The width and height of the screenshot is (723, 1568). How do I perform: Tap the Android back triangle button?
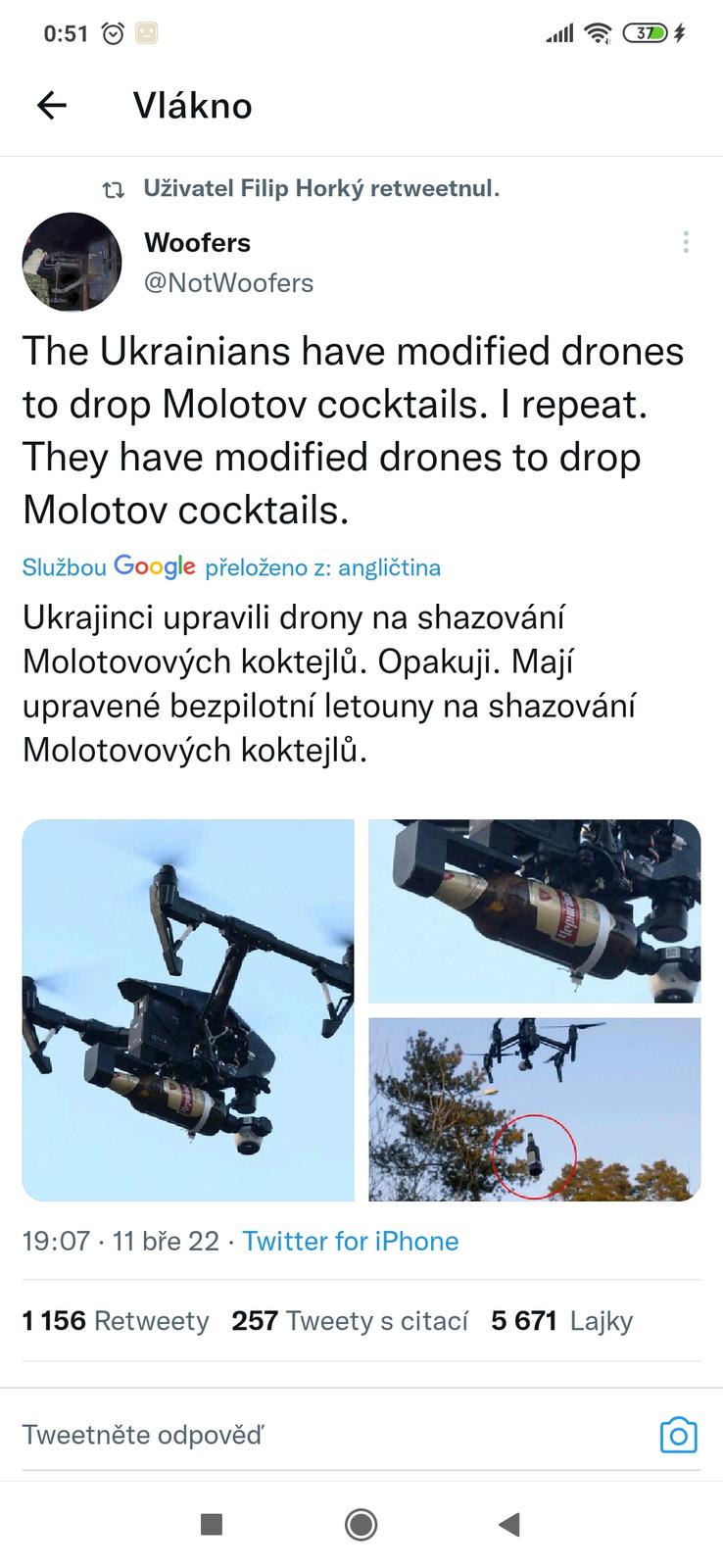coord(509,1524)
